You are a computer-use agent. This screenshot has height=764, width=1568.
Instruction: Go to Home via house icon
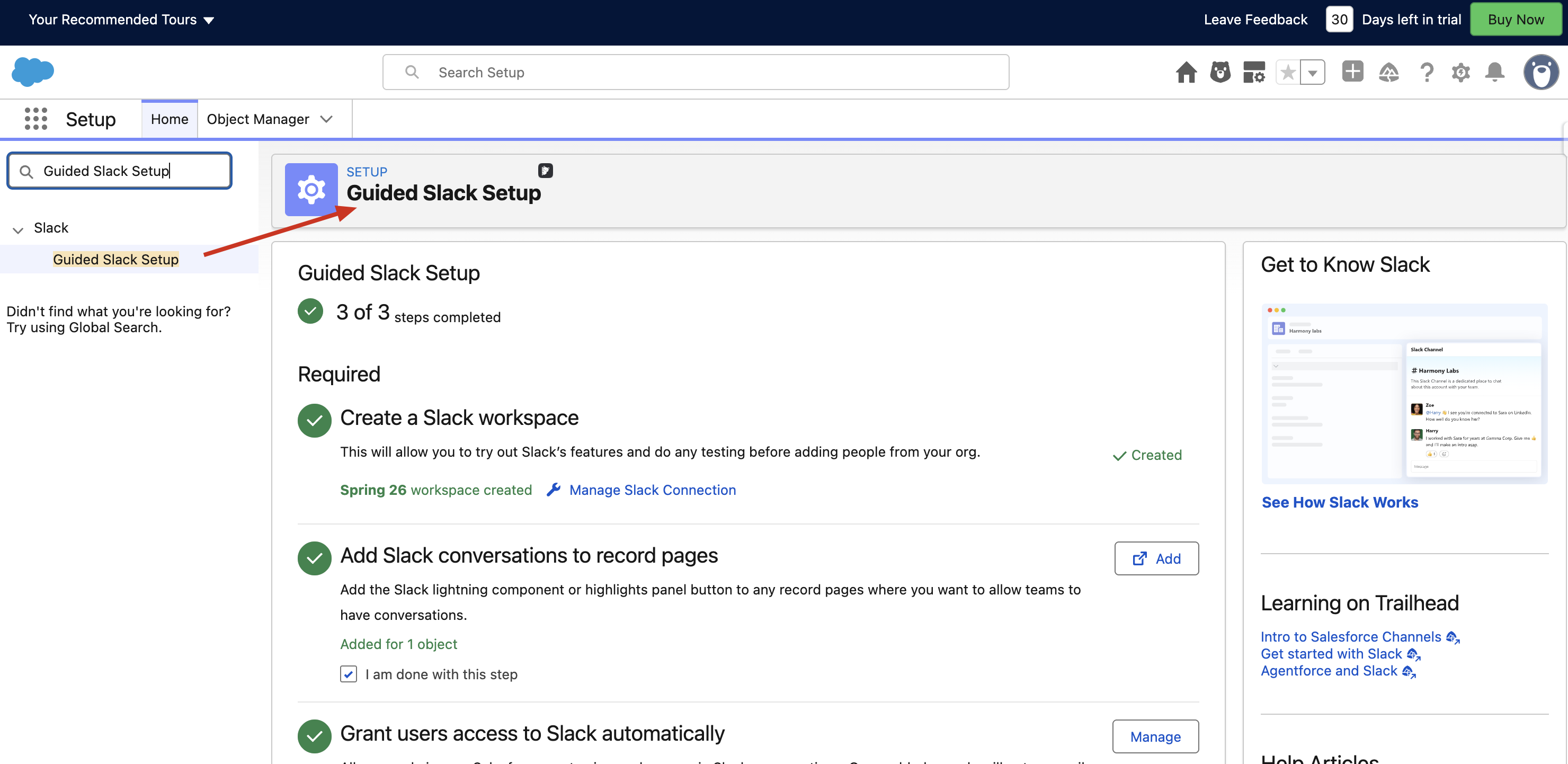click(x=1186, y=72)
